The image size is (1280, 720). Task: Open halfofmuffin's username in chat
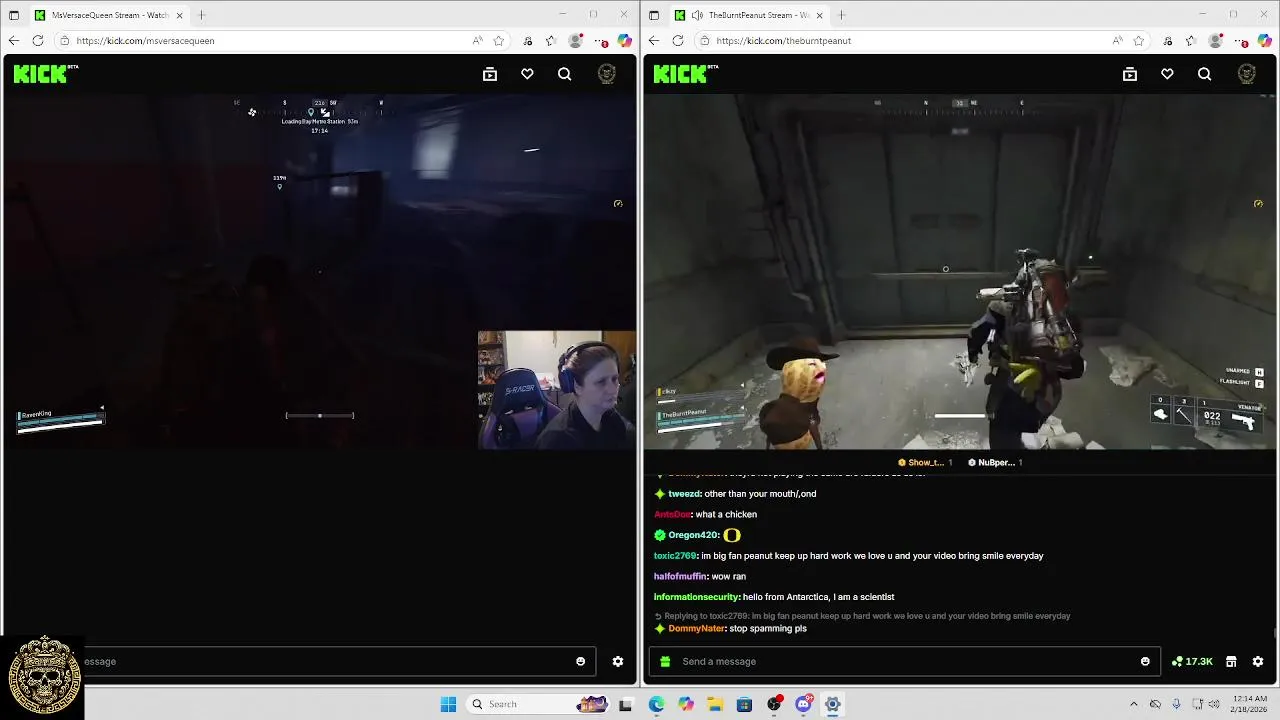pyautogui.click(x=680, y=577)
